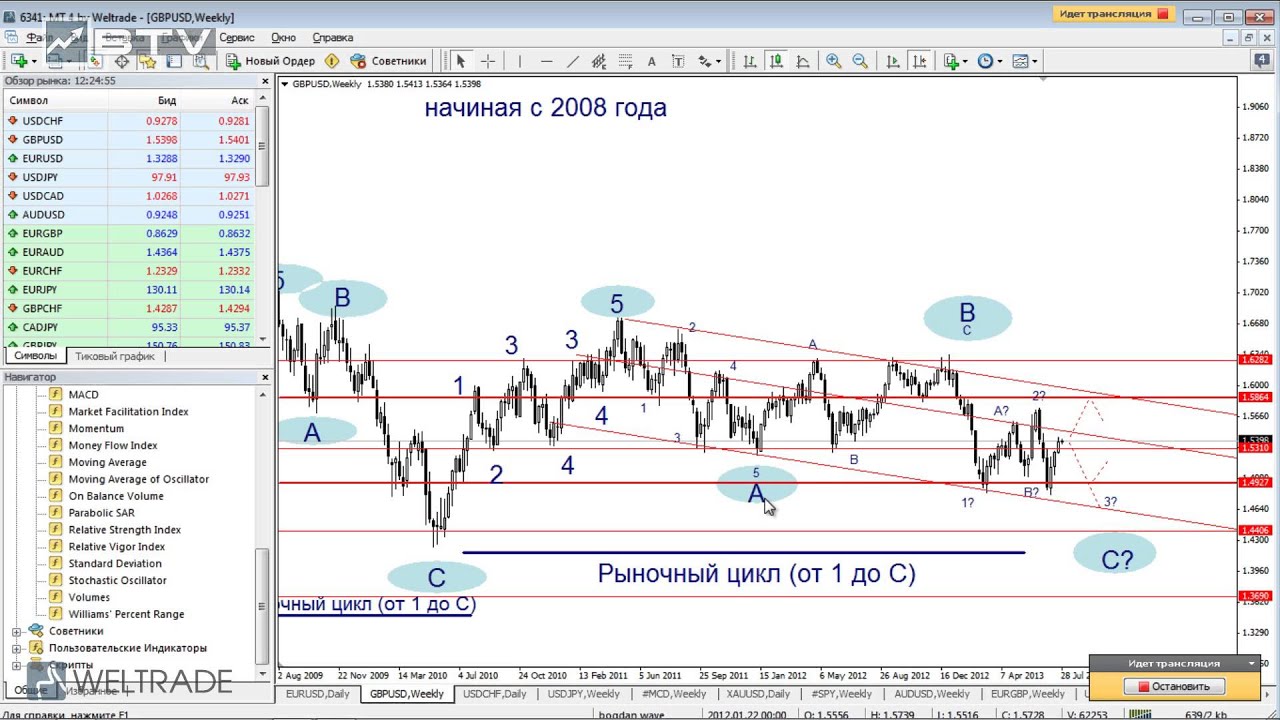This screenshot has height=720, width=1280.
Task: Switch to #SPY,Weekly chart tab
Action: pos(841,694)
